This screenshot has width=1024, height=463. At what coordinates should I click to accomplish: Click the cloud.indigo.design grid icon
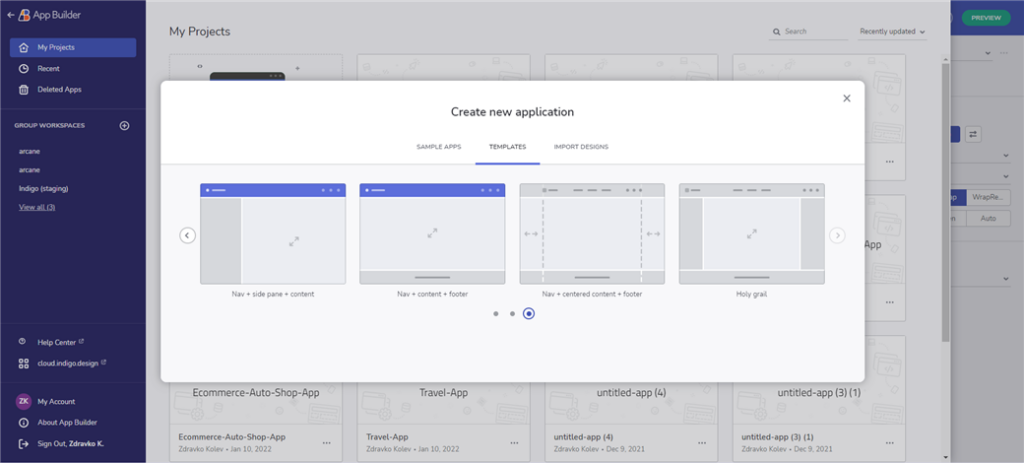click(24, 363)
